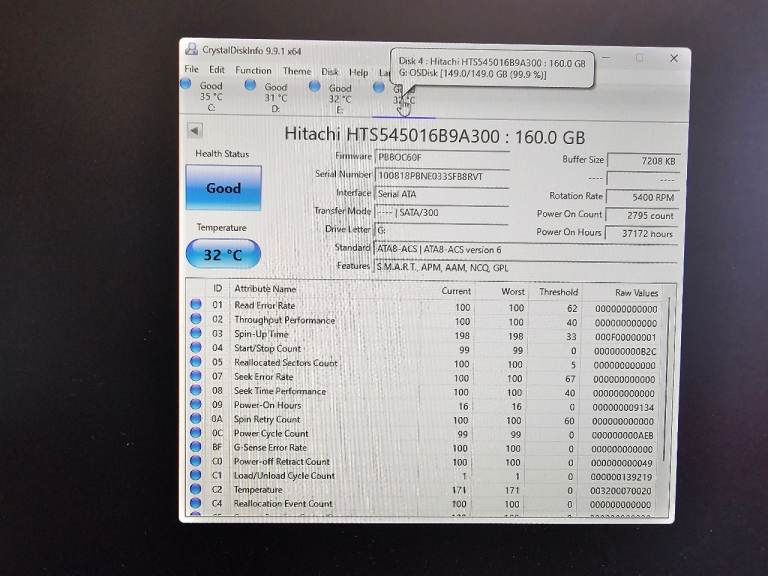Select disk E: Good 32 °C
This screenshot has width=768, height=576.
340,99
